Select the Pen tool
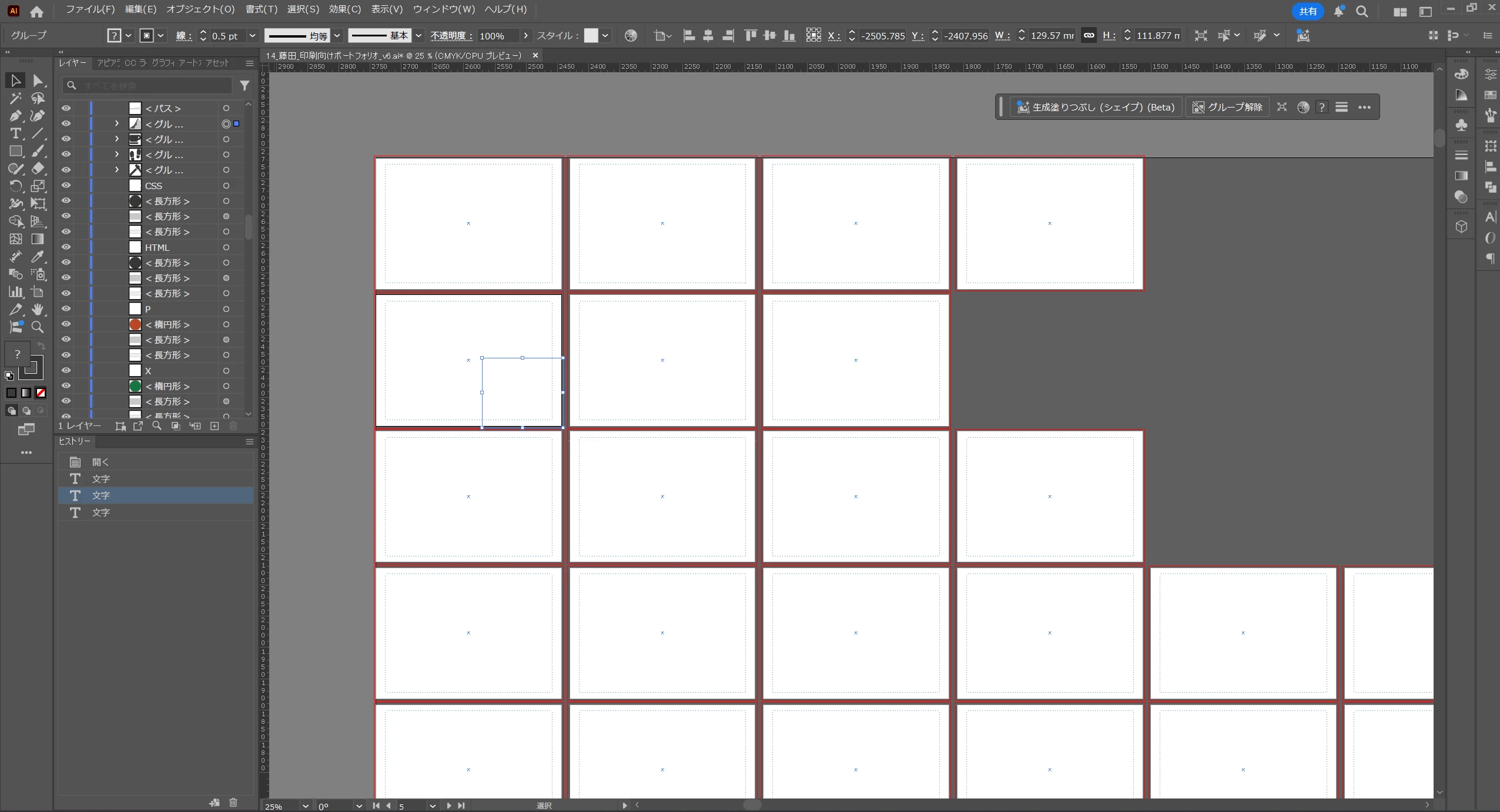1500x812 pixels. [15, 116]
